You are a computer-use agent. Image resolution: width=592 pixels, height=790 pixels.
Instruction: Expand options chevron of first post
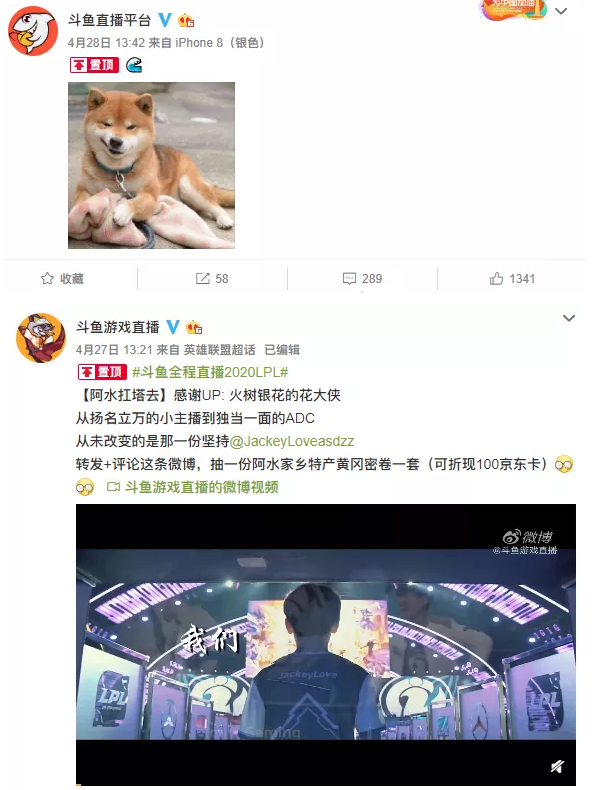click(x=561, y=11)
